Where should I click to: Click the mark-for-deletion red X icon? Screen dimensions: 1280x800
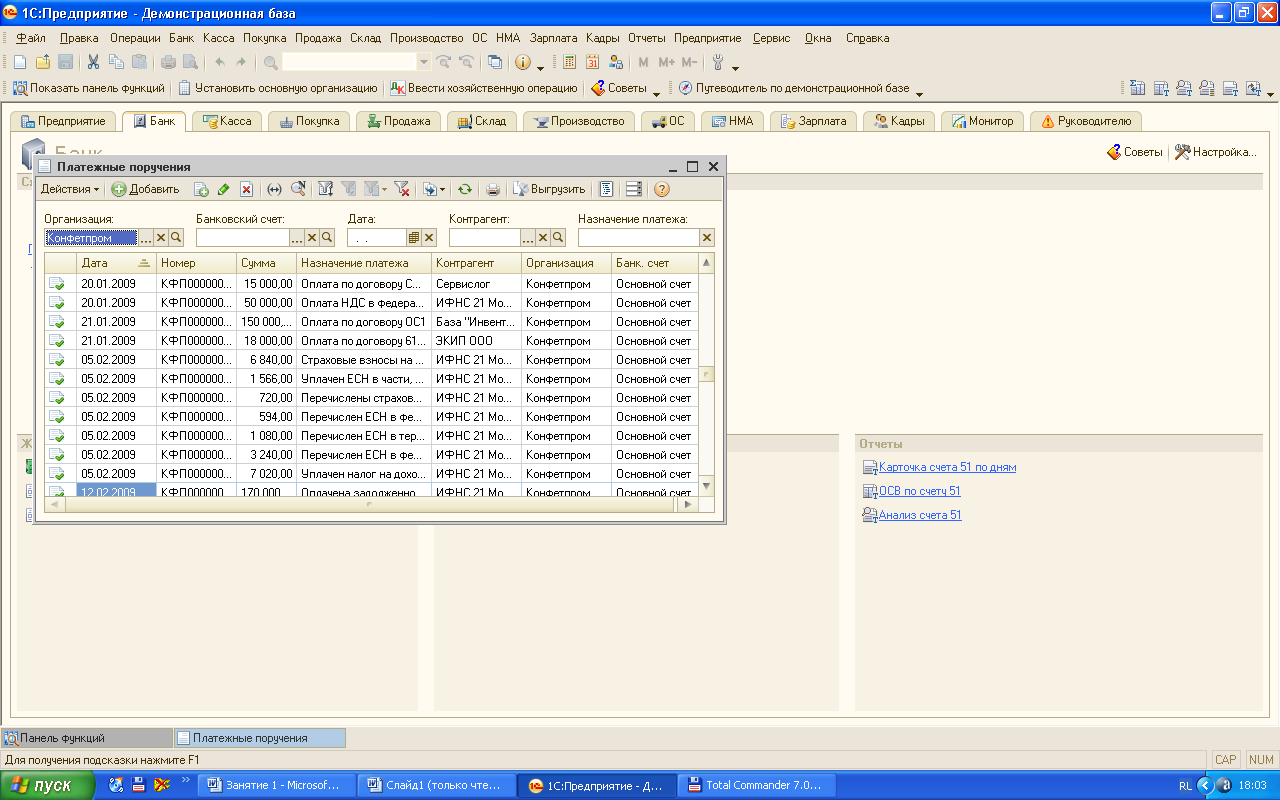coord(246,189)
